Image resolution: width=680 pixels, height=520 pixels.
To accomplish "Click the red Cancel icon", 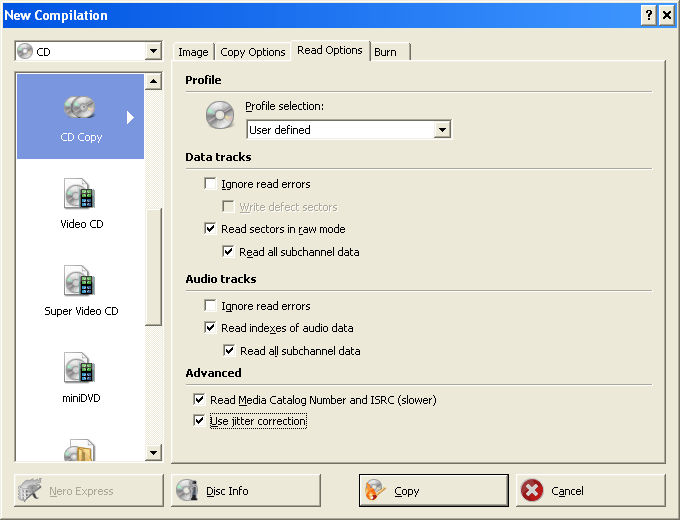I will 533,491.
